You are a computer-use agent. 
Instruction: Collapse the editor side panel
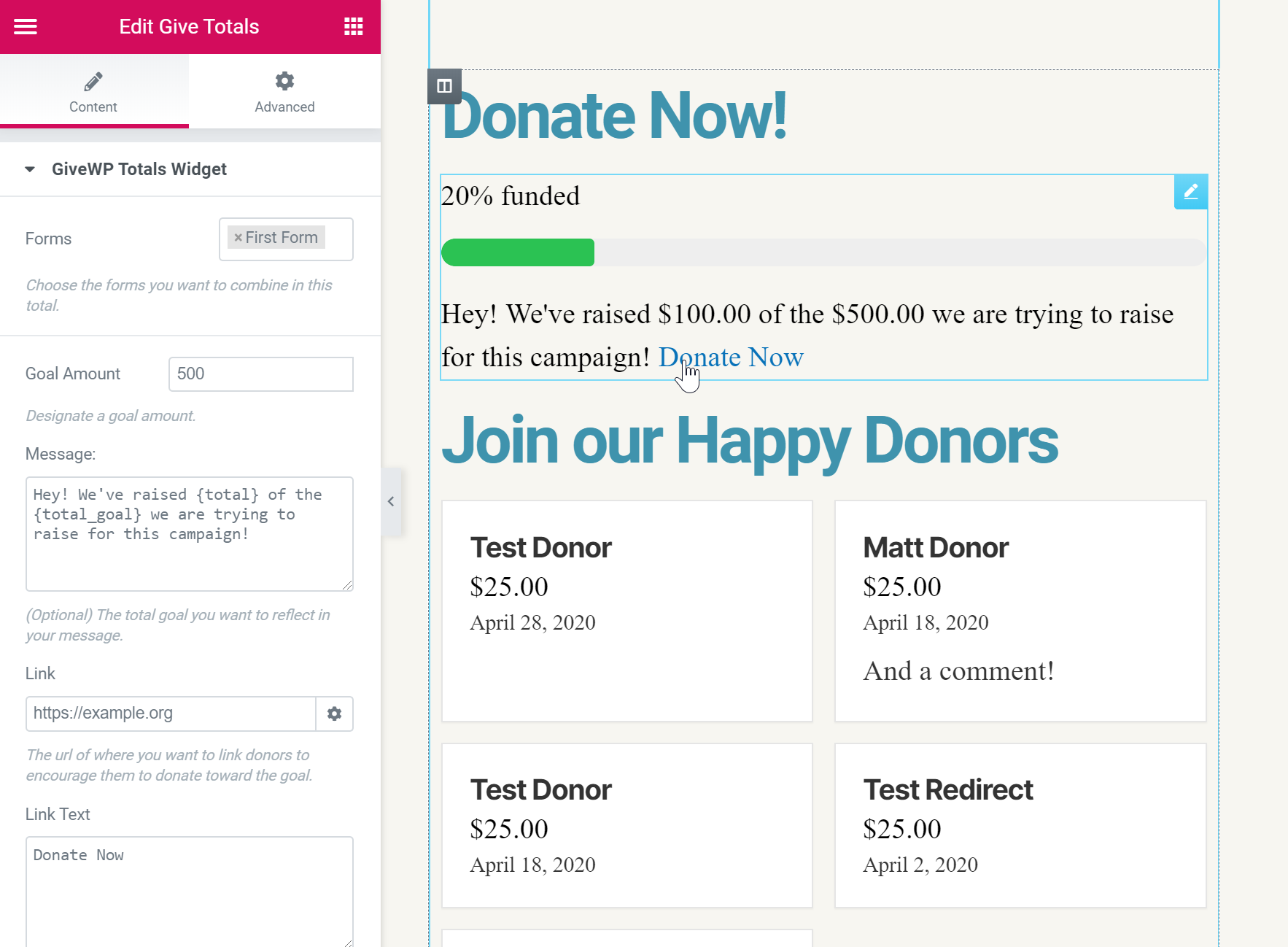[391, 501]
